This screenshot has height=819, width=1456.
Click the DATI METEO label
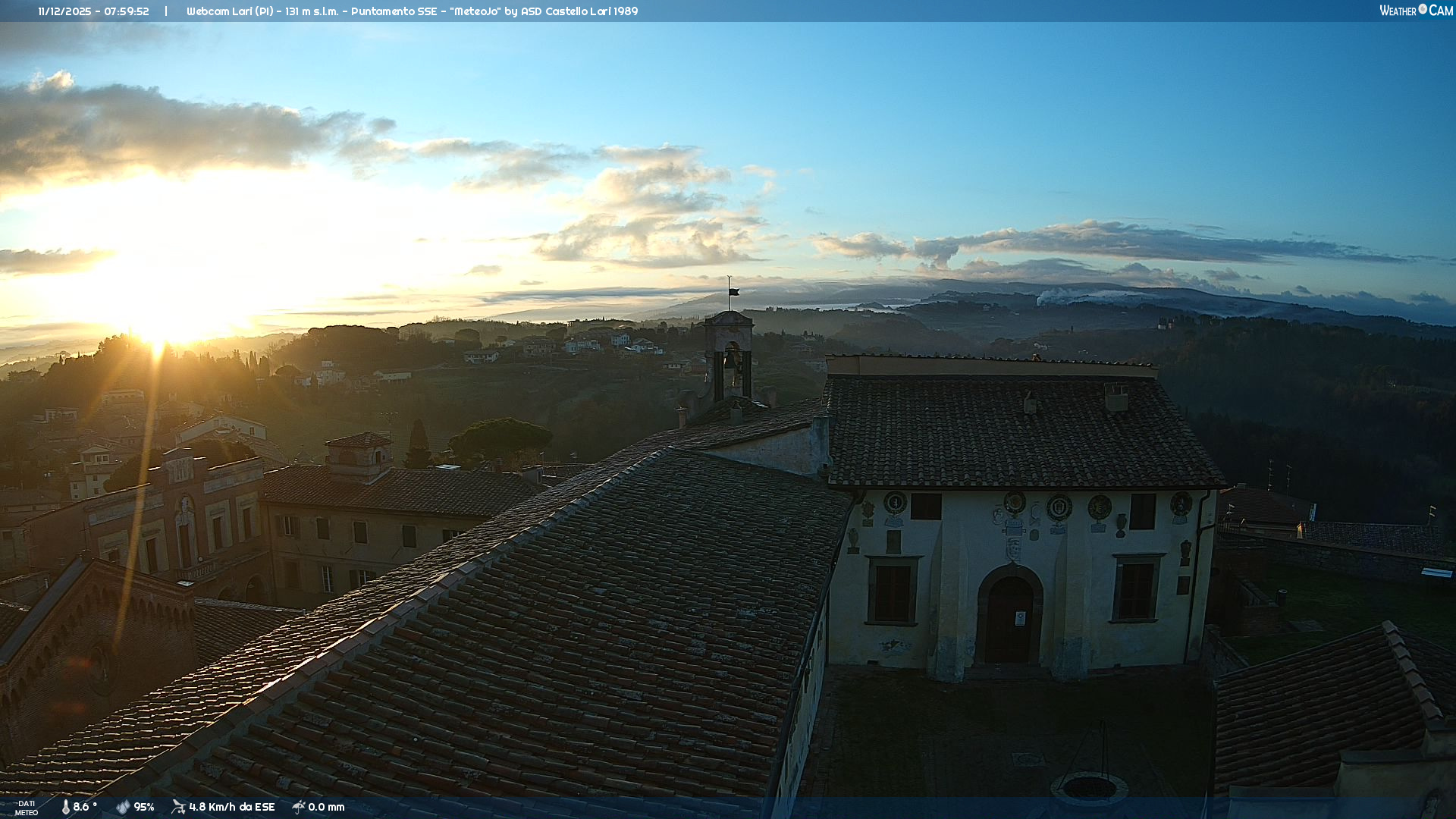27,808
